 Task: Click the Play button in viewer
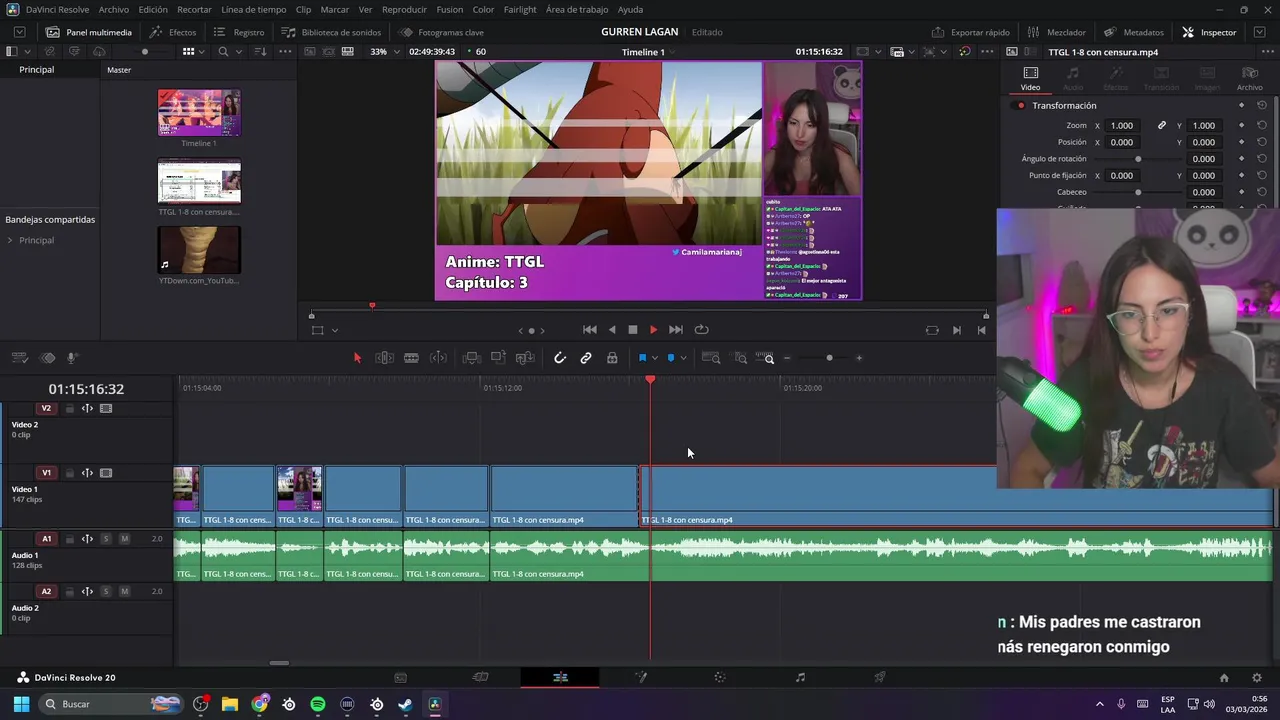coord(654,330)
